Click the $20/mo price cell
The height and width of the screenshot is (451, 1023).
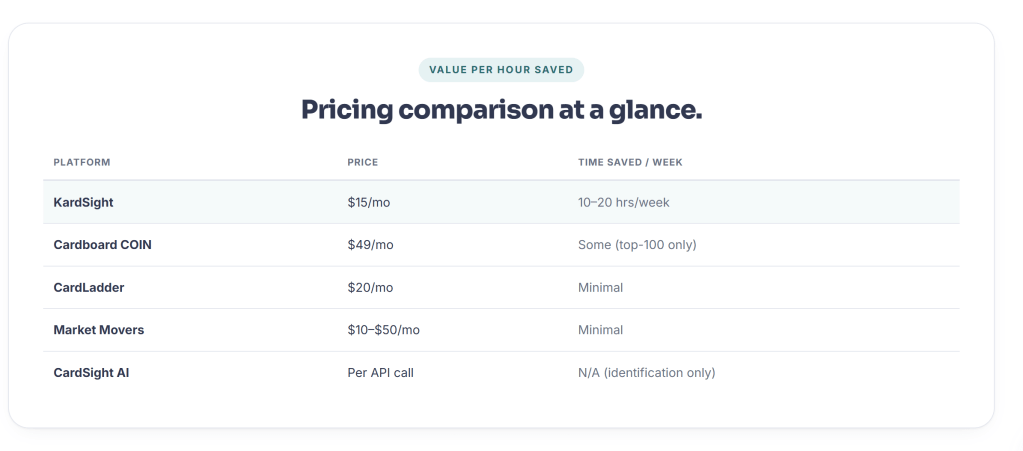pos(370,287)
